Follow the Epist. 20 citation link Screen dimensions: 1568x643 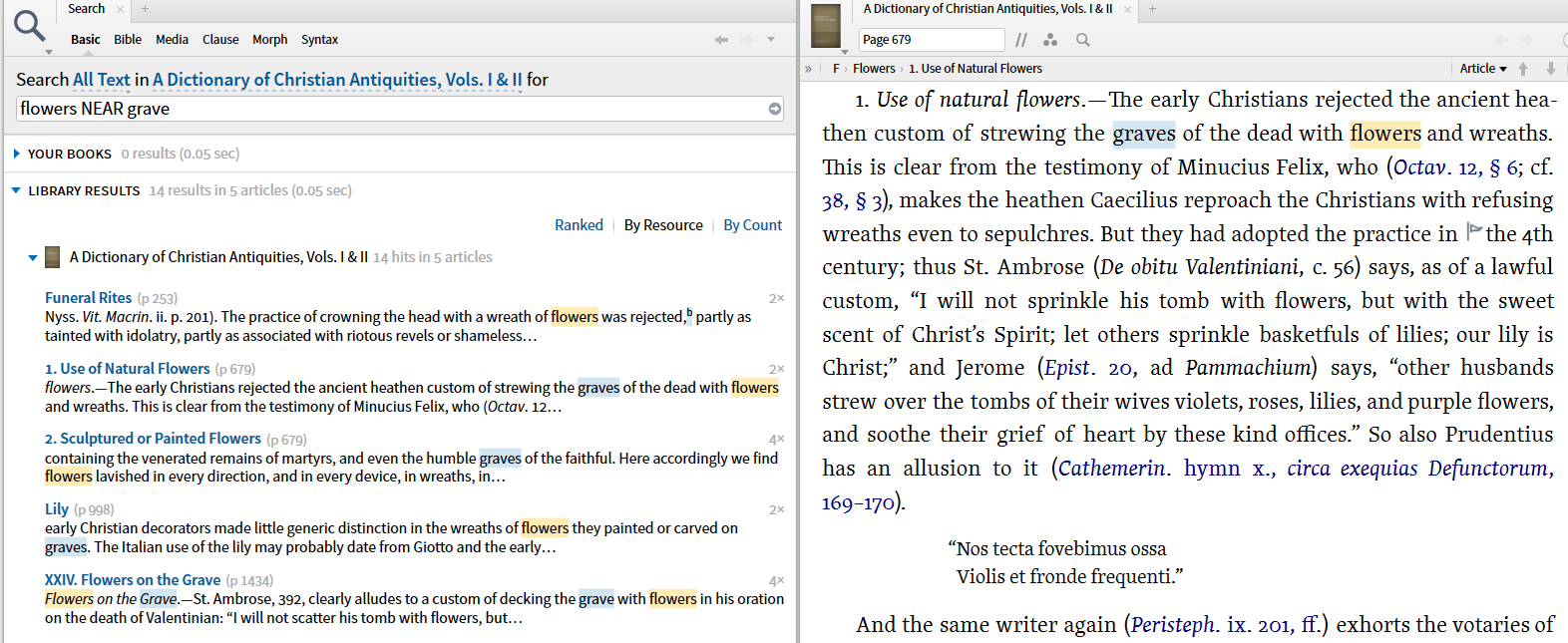(x=1088, y=368)
